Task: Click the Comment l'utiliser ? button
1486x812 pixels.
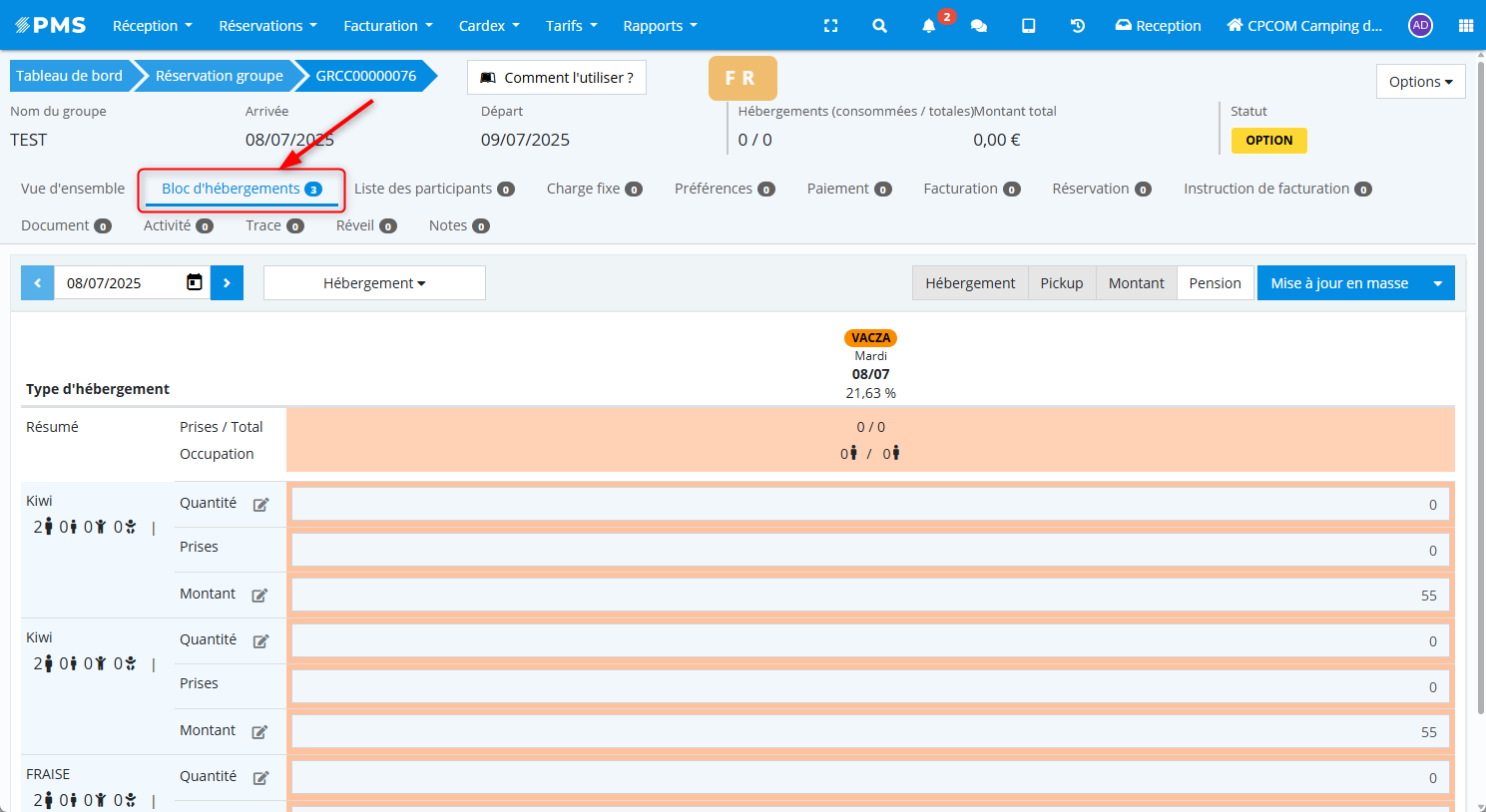Action: (557, 77)
